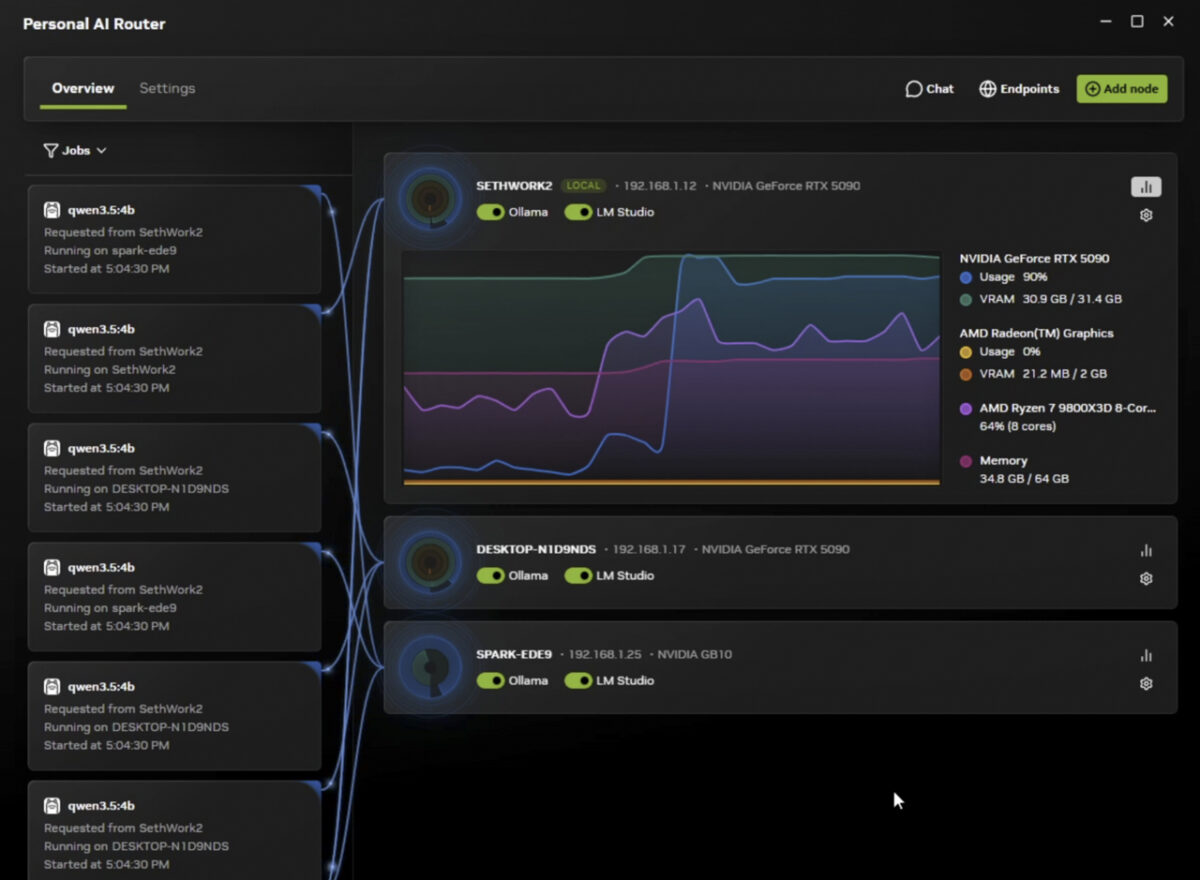The height and width of the screenshot is (880, 1200).
Task: Click the Endpoints globe icon
Action: click(x=987, y=89)
